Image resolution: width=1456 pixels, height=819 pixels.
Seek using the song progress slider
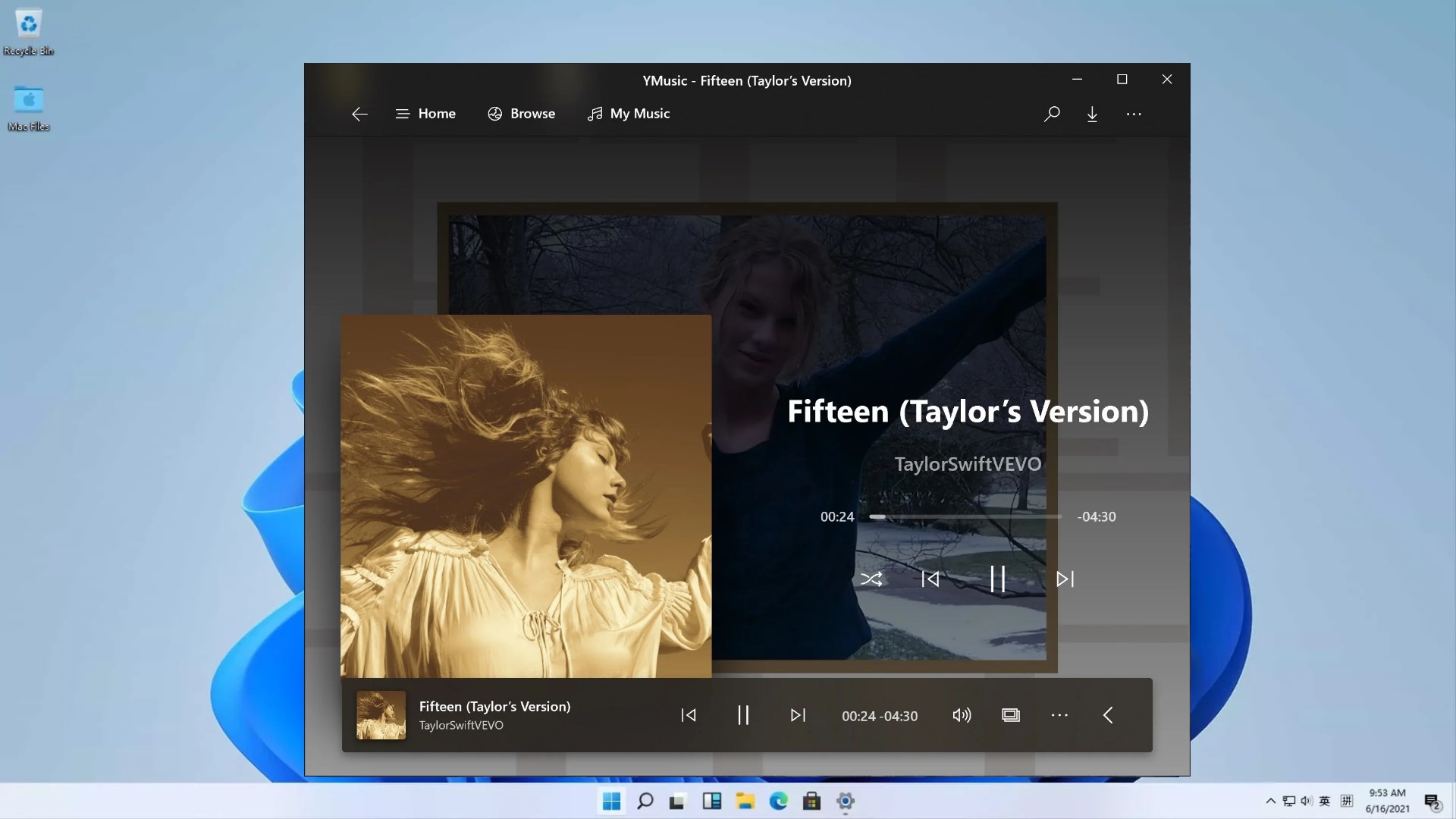pos(963,516)
